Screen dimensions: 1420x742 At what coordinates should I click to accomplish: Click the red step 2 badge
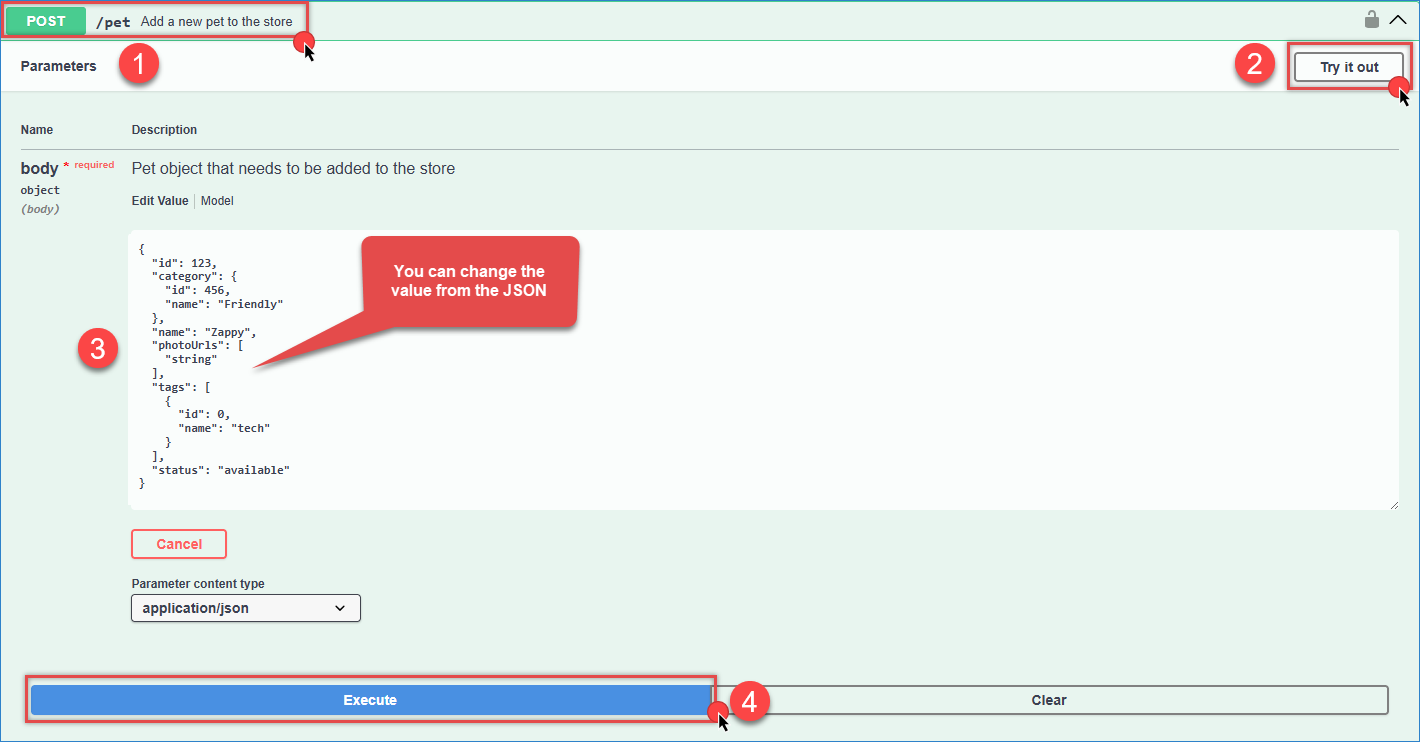click(1254, 66)
